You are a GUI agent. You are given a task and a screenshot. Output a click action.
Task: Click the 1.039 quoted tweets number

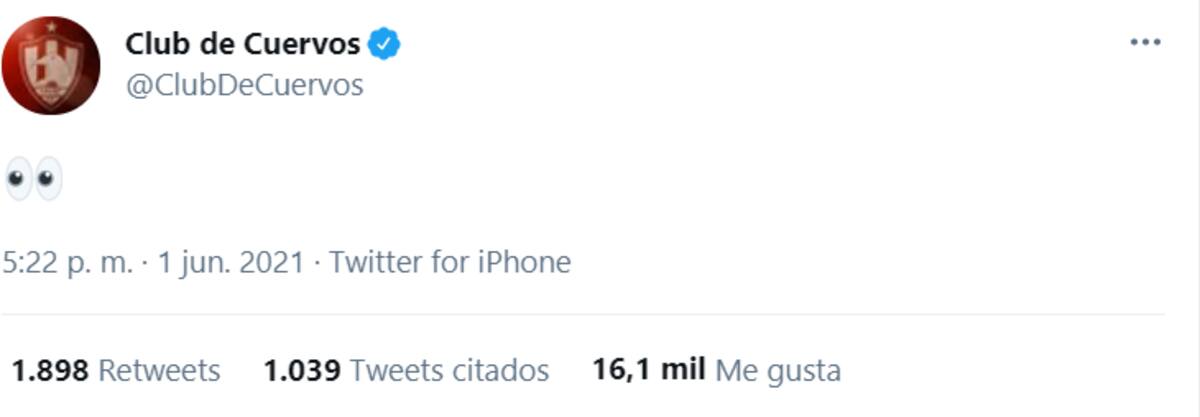pos(302,371)
